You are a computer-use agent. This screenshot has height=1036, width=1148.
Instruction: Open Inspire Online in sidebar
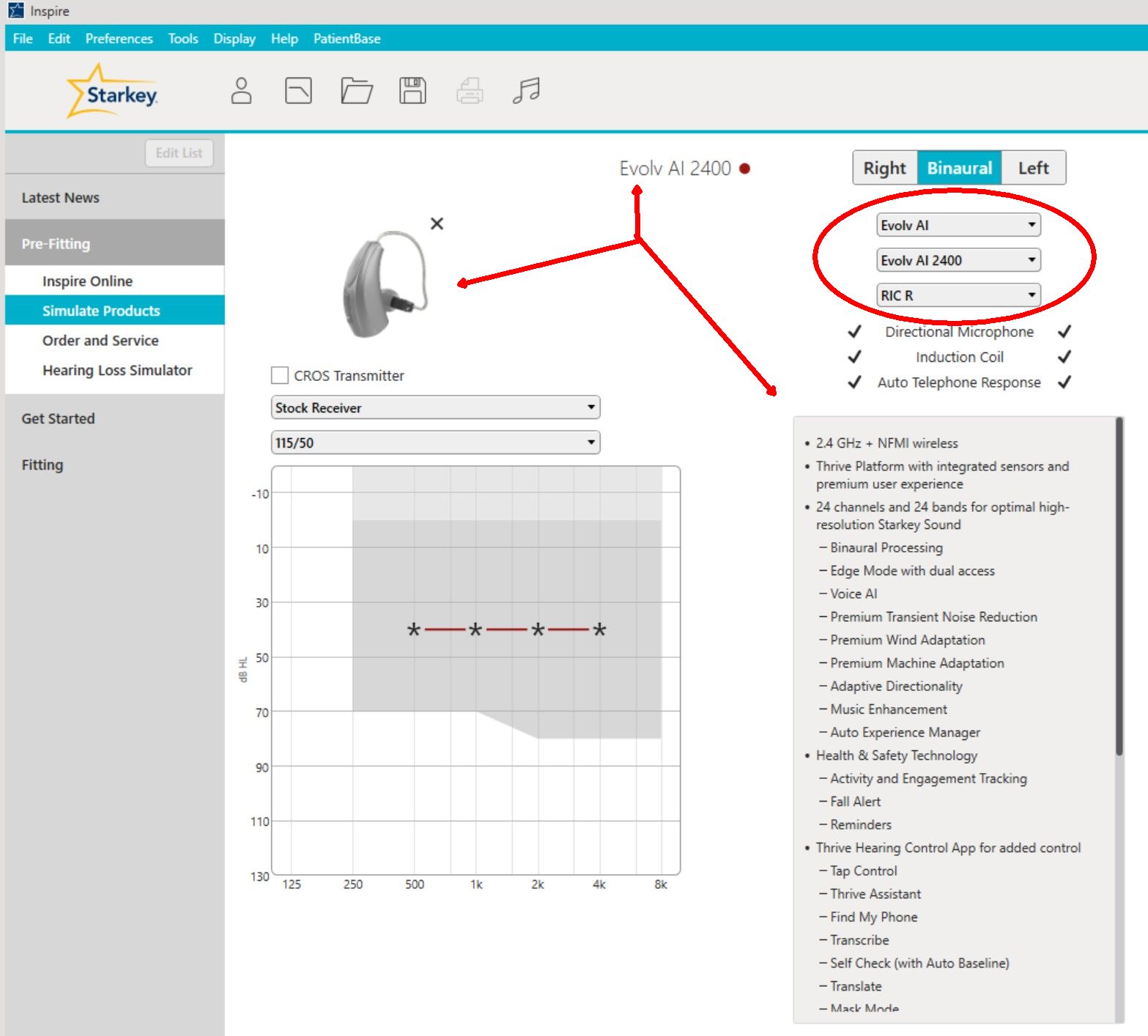point(114,281)
